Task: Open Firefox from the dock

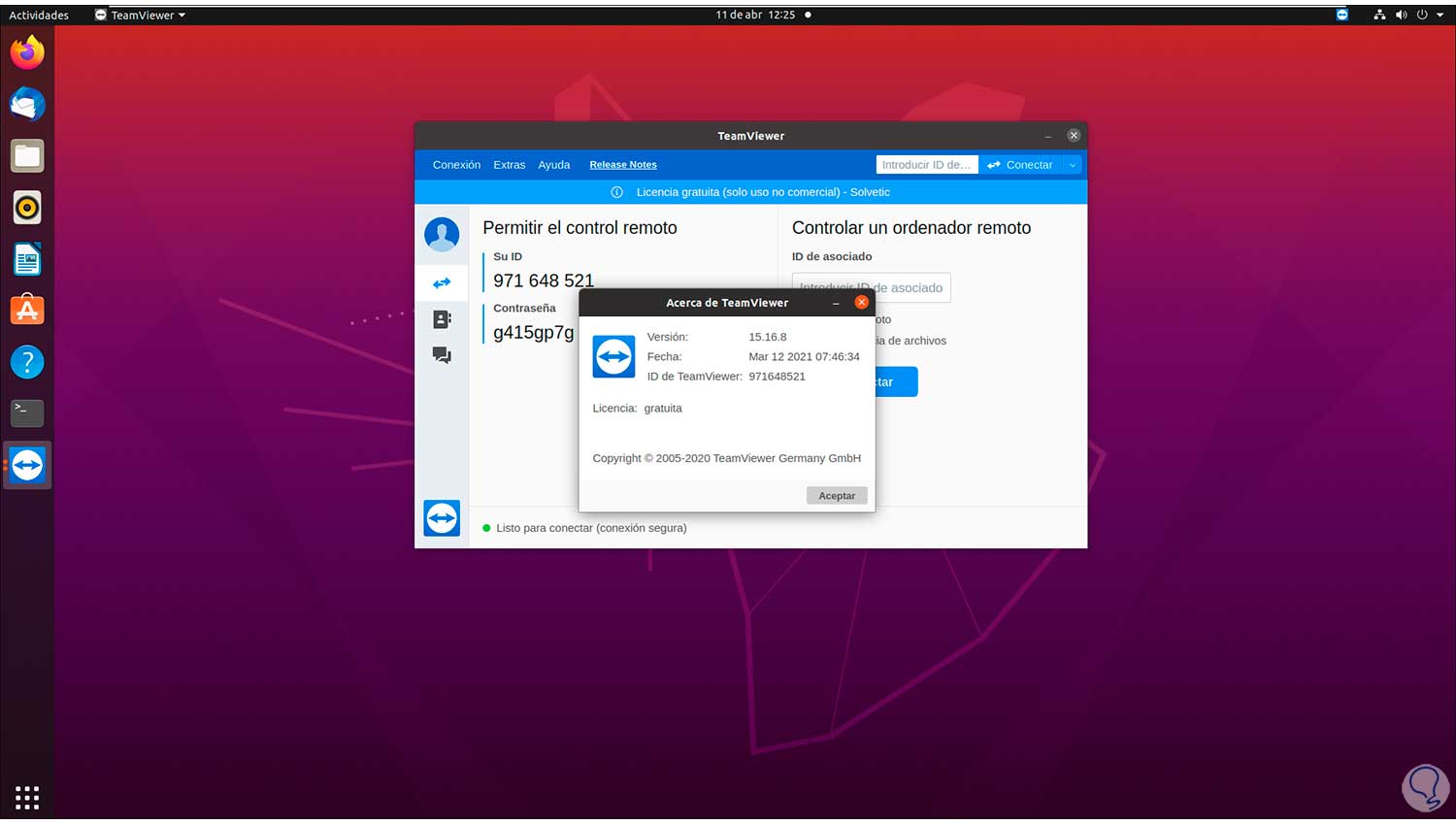Action: coord(27,52)
